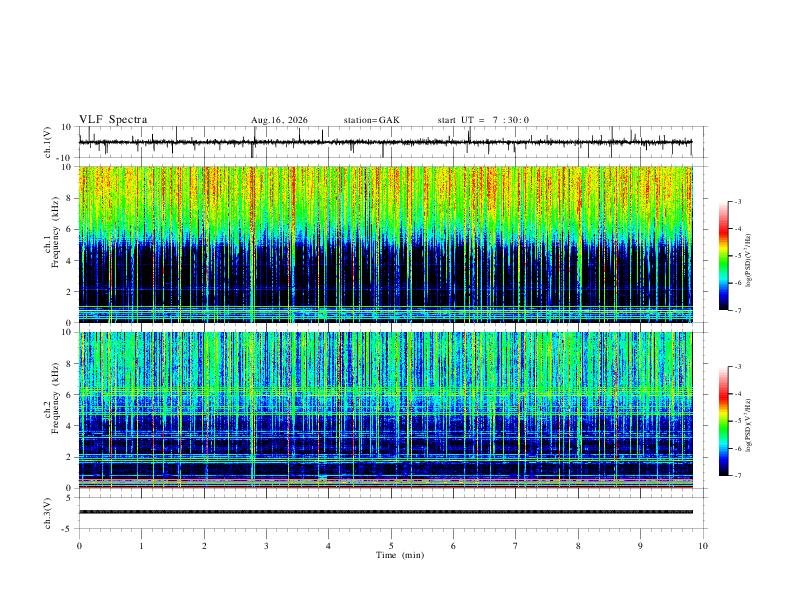
Task: Click the Time (min) axis label
Action: (400, 555)
